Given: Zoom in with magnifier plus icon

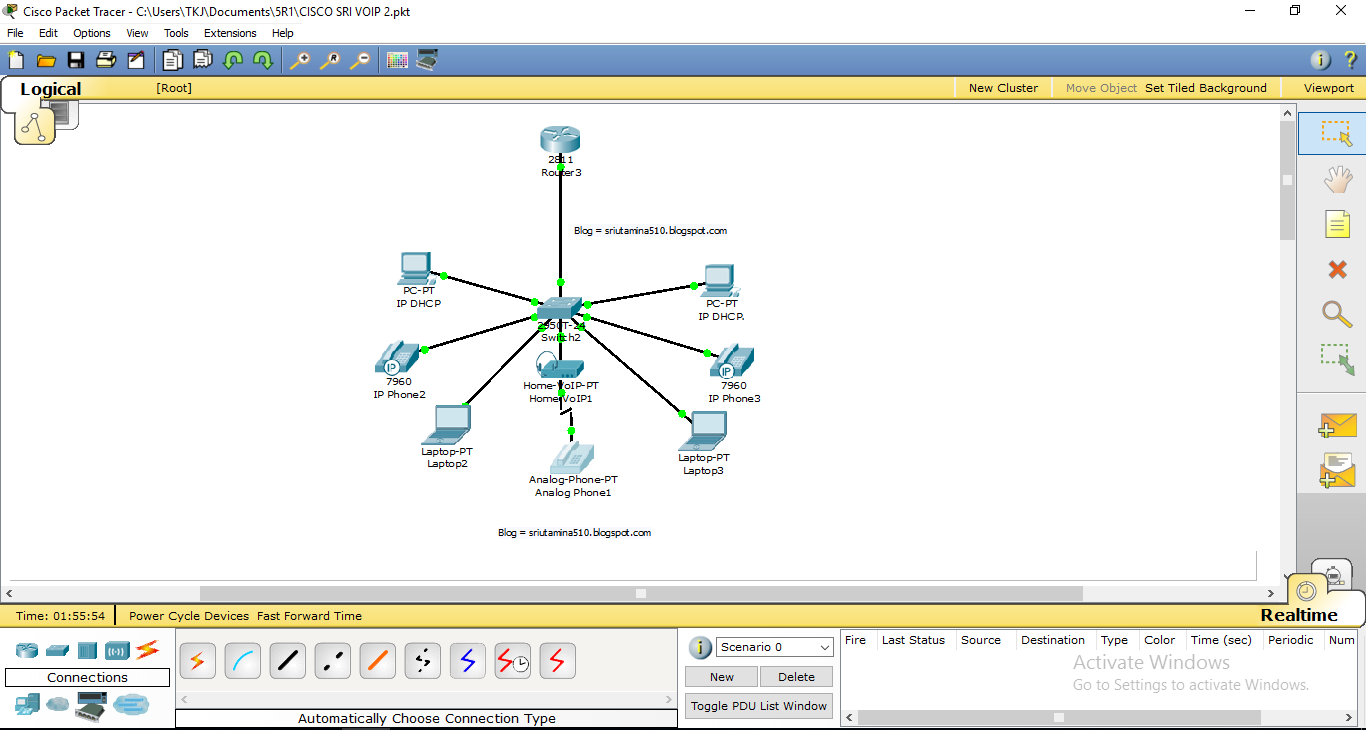Looking at the screenshot, I should point(300,60).
